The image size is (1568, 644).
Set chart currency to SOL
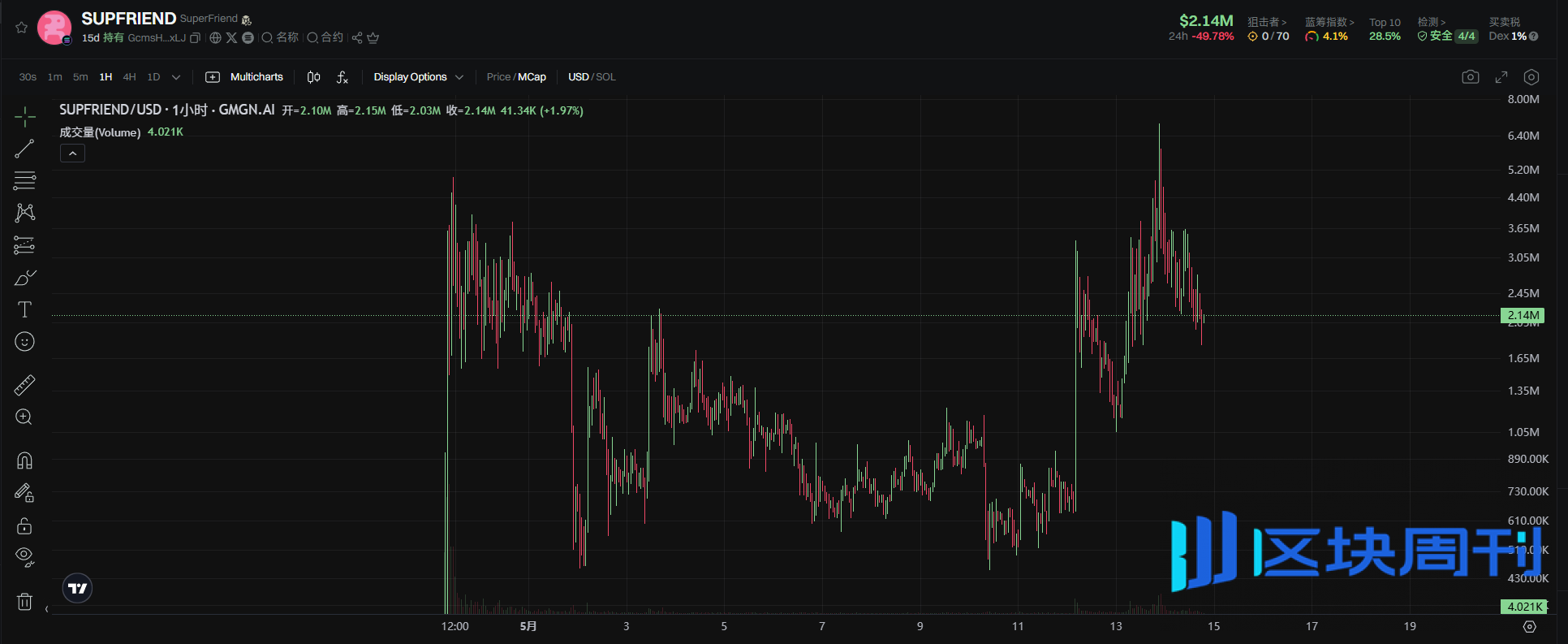606,77
